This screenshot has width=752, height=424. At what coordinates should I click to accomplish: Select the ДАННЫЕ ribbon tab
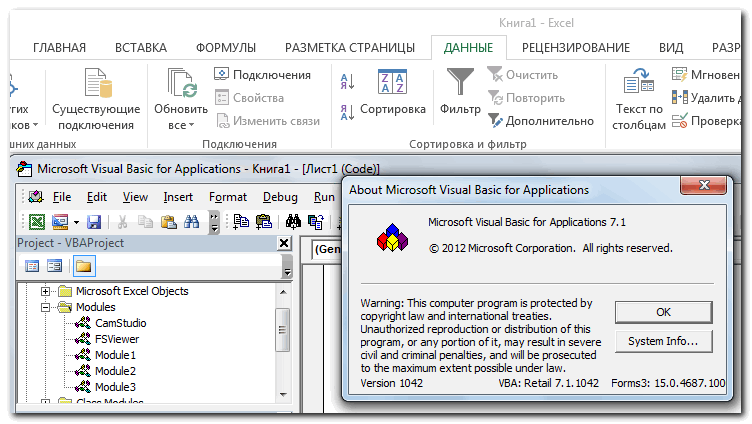(469, 48)
